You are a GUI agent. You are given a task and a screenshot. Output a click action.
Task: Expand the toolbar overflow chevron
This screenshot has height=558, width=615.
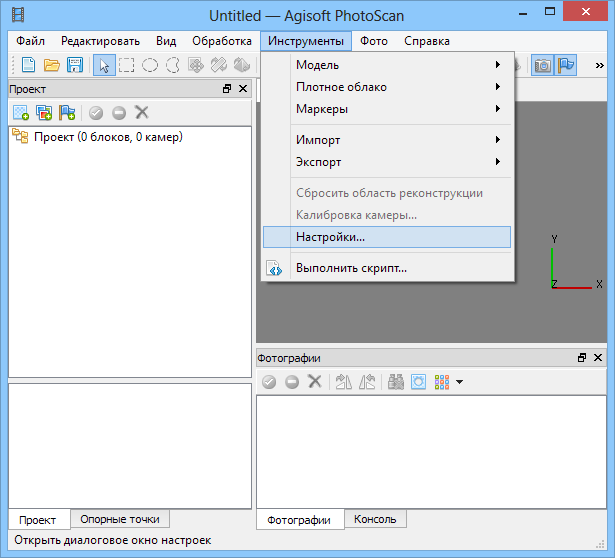(x=599, y=65)
